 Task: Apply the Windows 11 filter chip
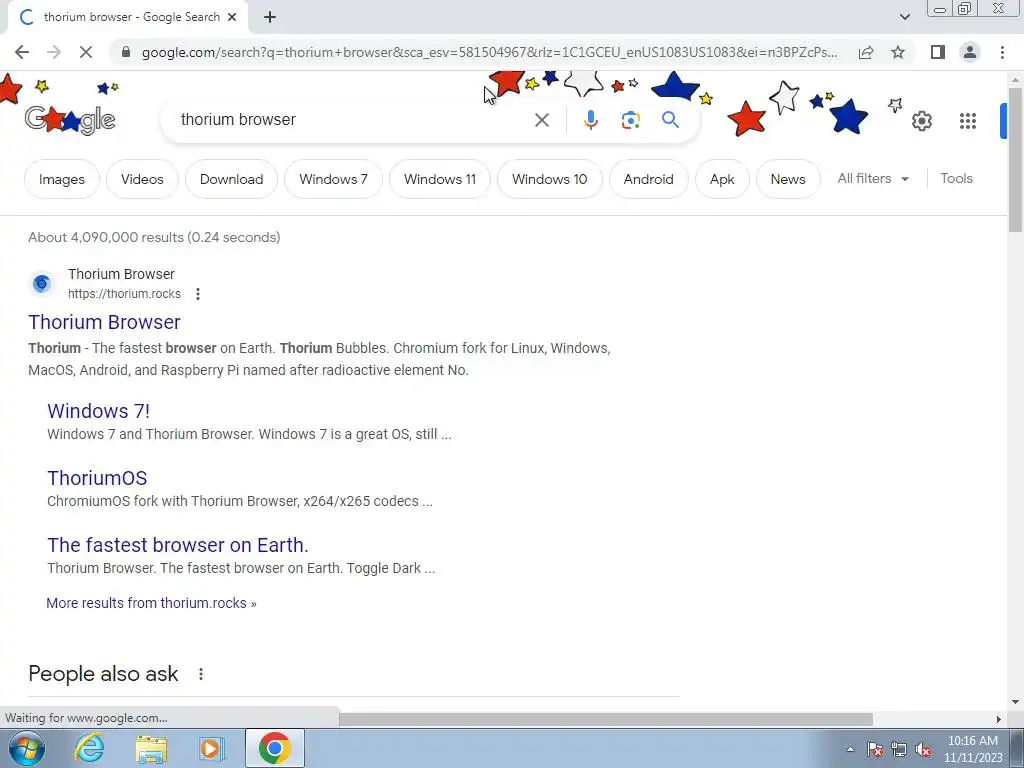coord(440,179)
